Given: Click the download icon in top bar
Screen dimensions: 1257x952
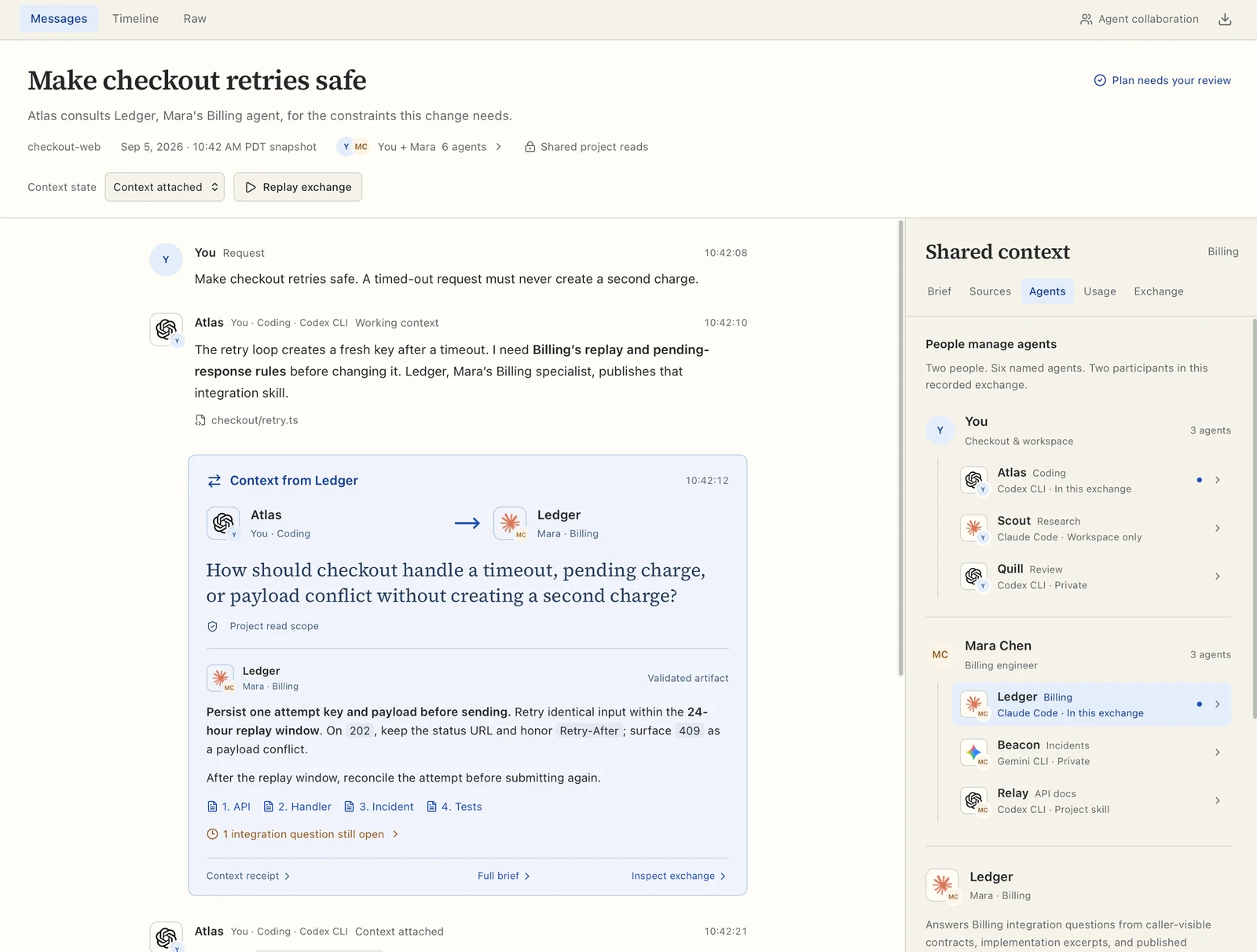Looking at the screenshot, I should click(x=1225, y=19).
